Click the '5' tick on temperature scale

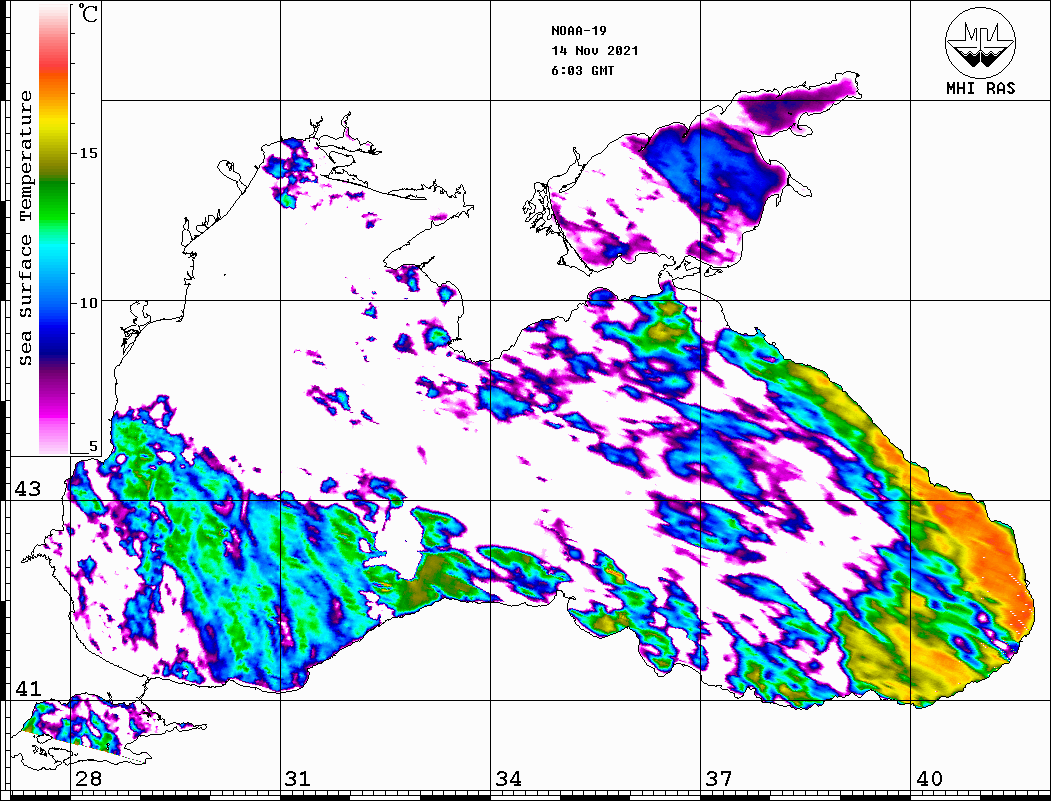click(93, 446)
